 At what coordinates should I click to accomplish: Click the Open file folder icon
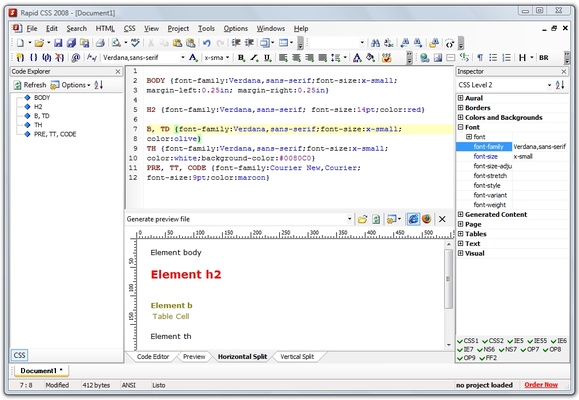tap(39, 43)
